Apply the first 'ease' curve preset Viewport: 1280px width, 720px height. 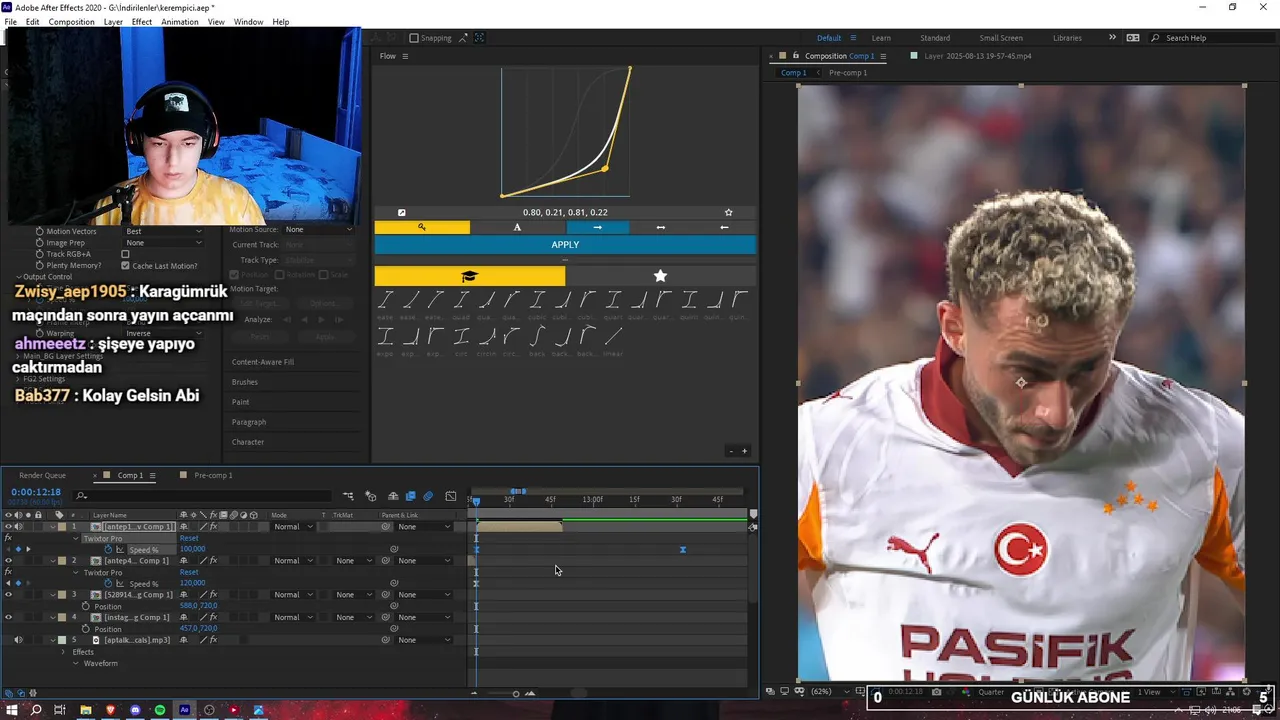click(x=384, y=301)
